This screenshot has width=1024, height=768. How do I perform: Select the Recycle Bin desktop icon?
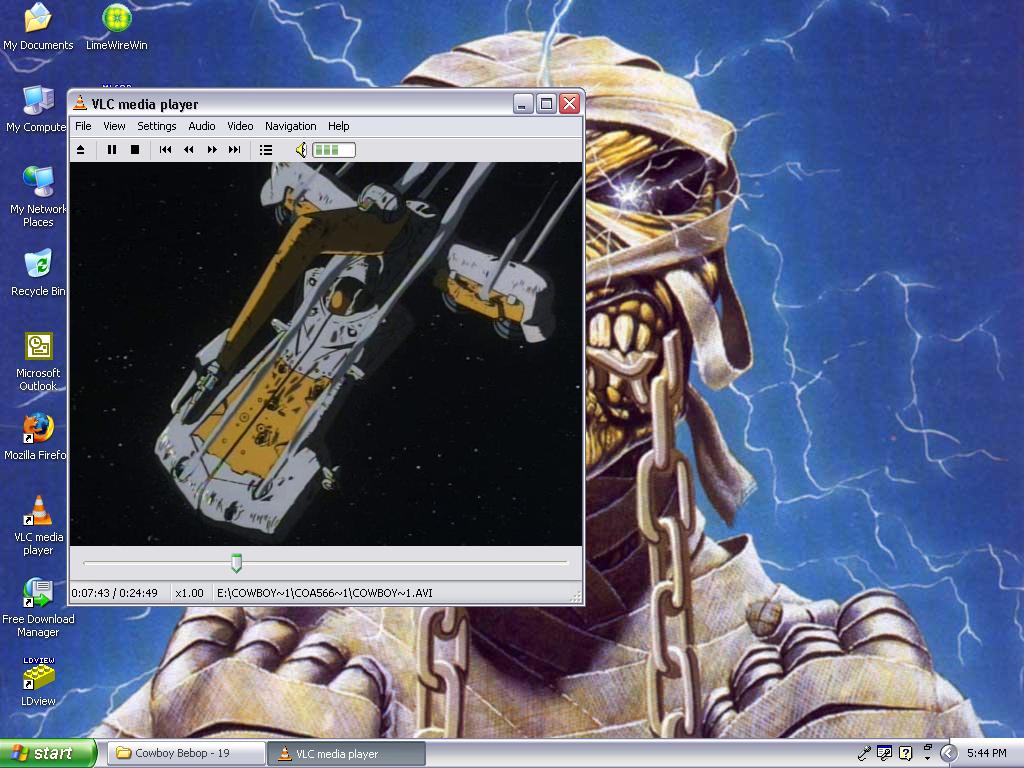tap(38, 273)
